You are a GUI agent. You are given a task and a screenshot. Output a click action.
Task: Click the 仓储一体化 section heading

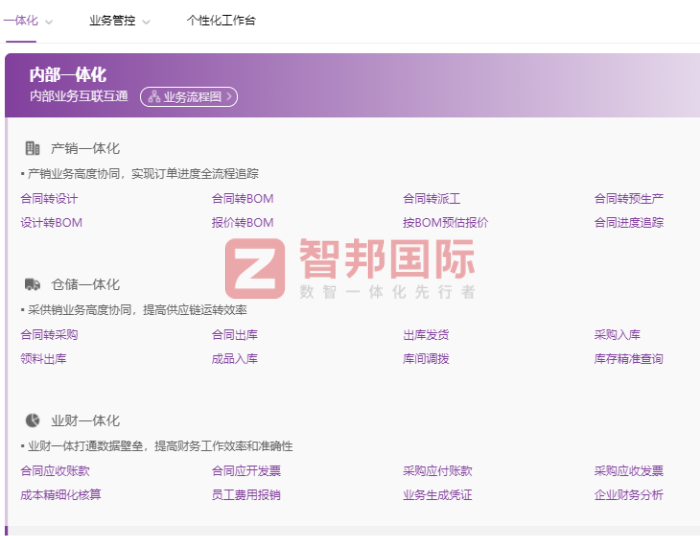coord(85,284)
